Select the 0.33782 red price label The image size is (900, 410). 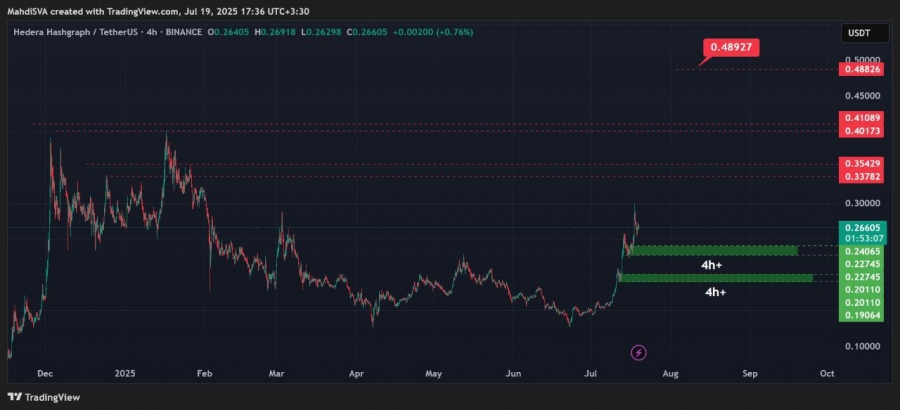860,177
